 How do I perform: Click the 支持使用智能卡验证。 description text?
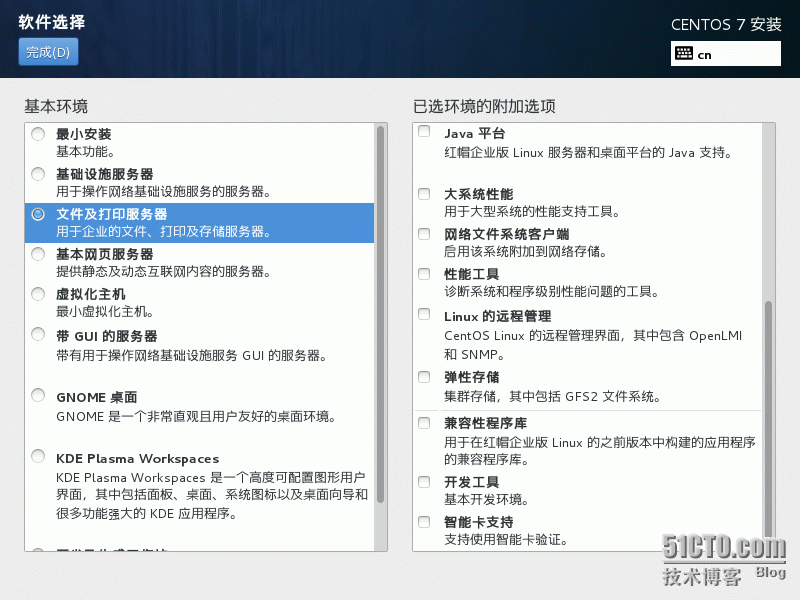tap(506, 539)
